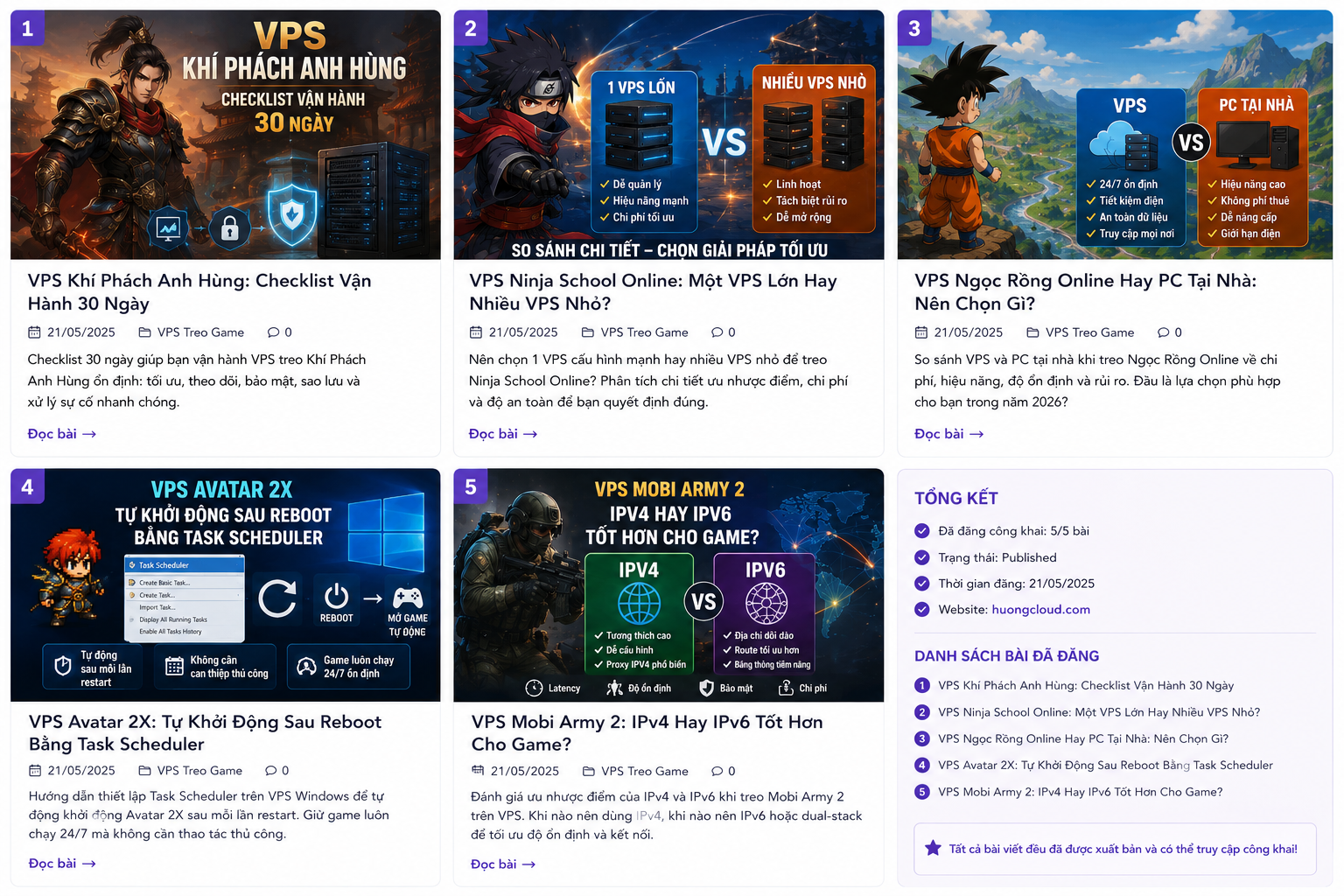Click folder icon on Avatar 2X card
Image resolution: width=1344 pixels, height=896 pixels.
(x=145, y=771)
